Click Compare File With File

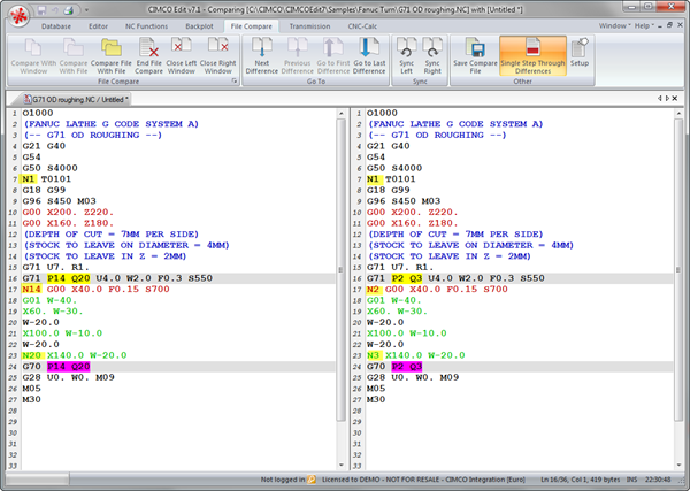(111, 56)
